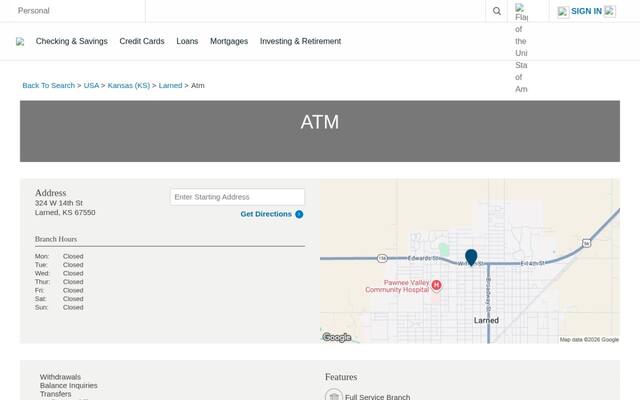Image resolution: width=640 pixels, height=400 pixels.
Task: Click Back To Search breadcrumb
Action: pos(49,85)
